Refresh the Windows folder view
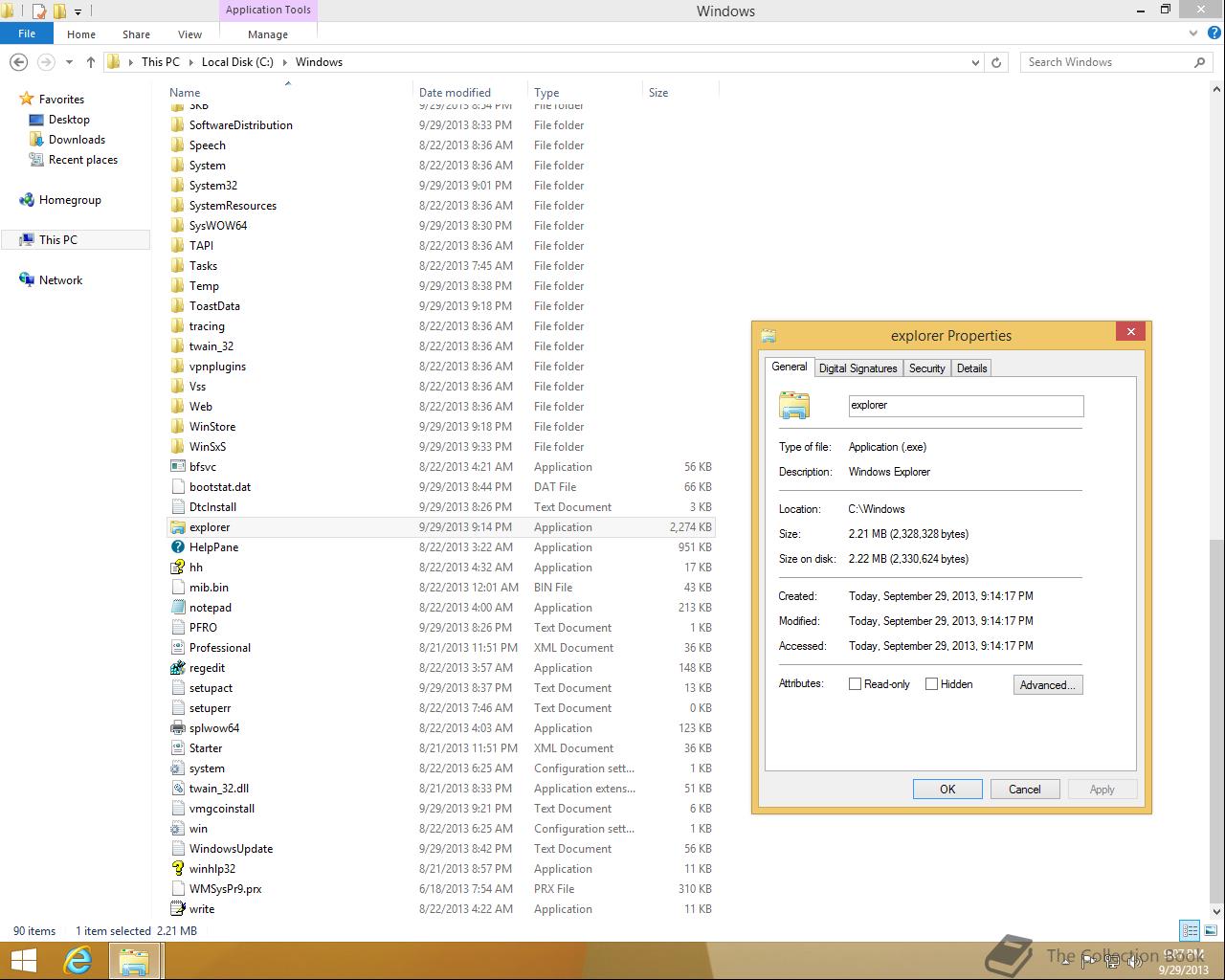The width and height of the screenshot is (1225, 980). (996, 62)
